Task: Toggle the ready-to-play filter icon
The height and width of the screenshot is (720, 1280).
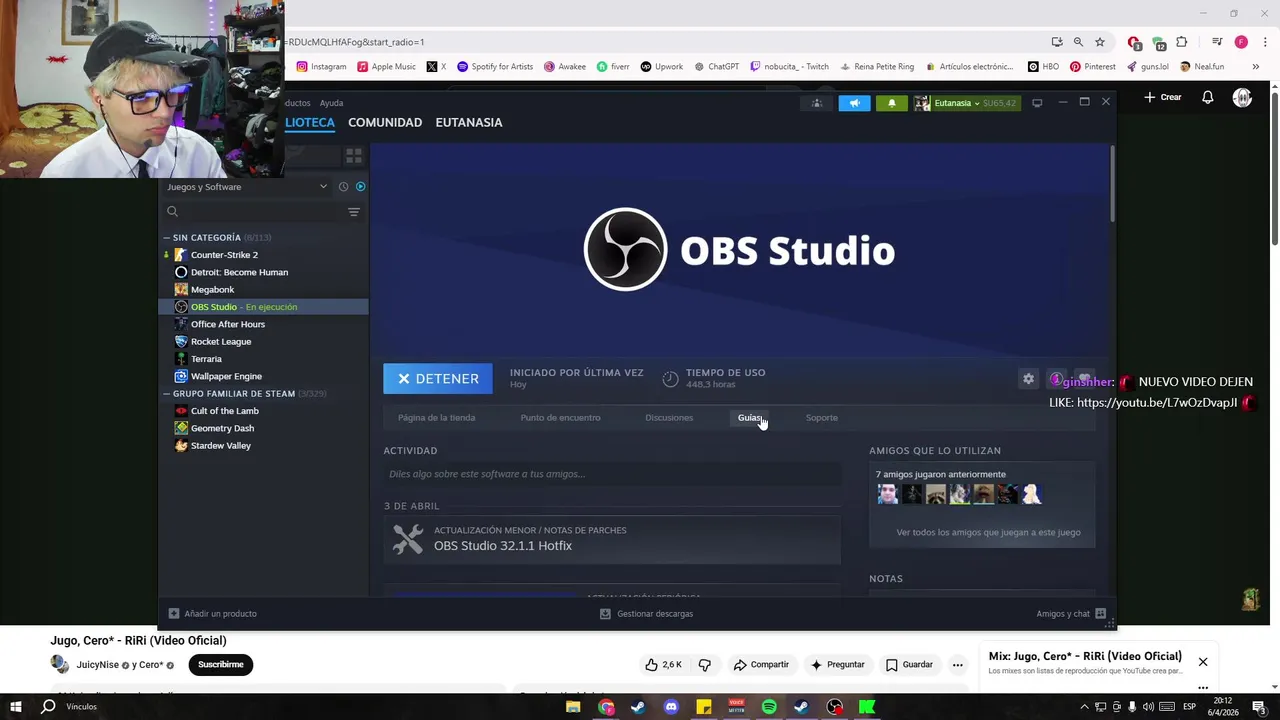Action: (361, 187)
